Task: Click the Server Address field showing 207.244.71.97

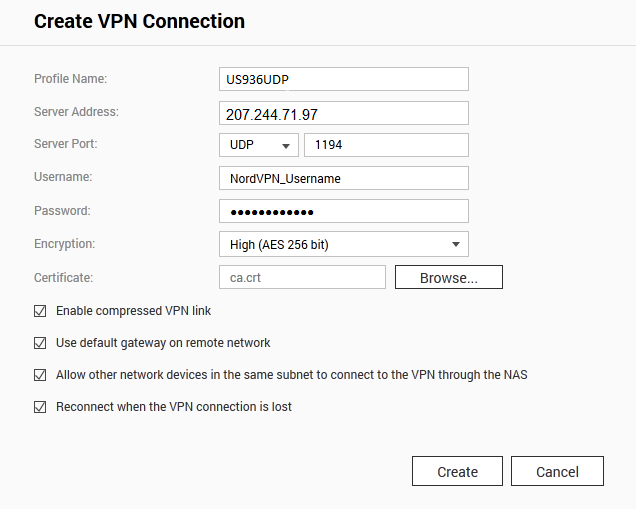Action: point(343,114)
